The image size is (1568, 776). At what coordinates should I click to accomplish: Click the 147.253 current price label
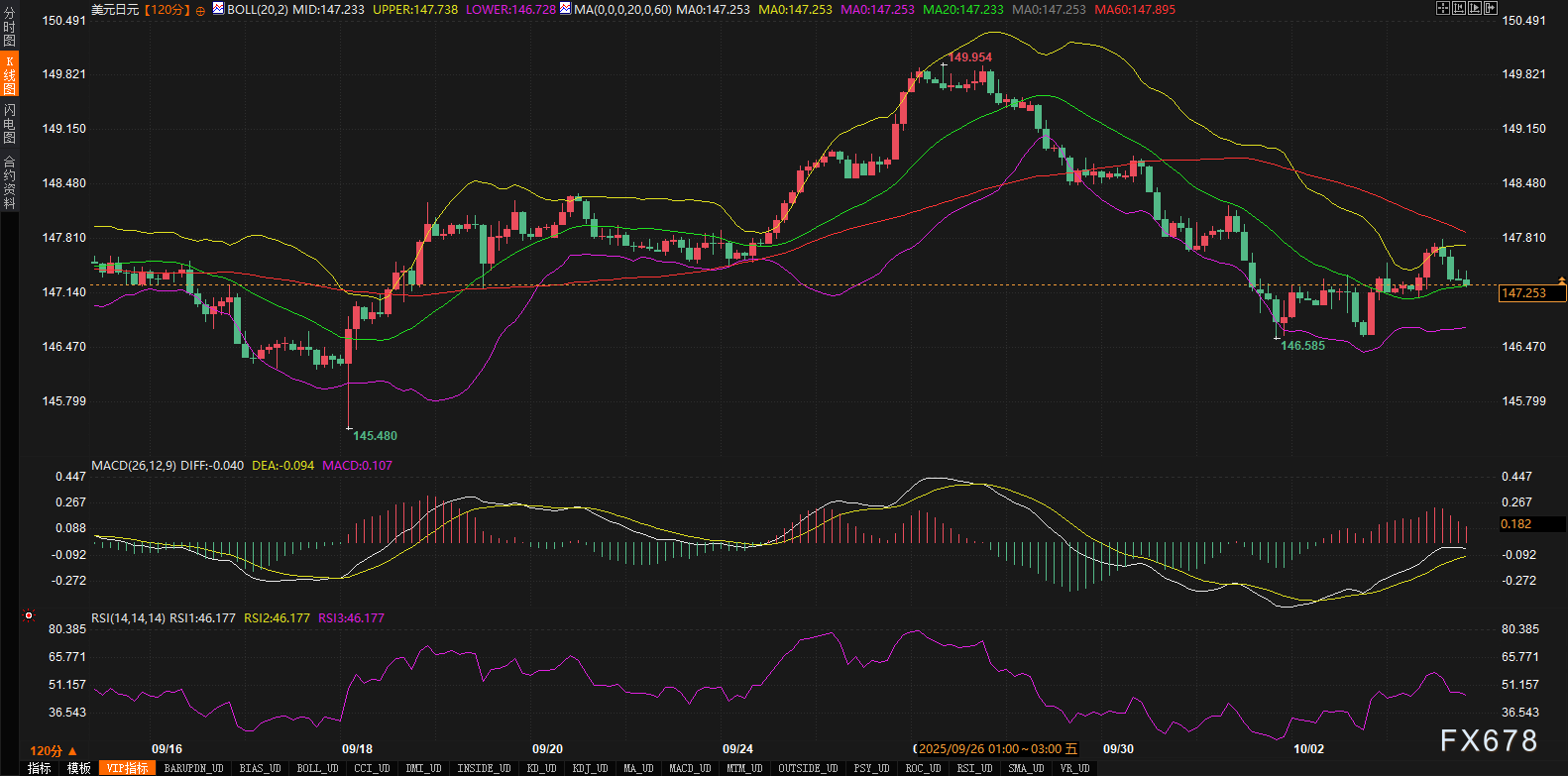pos(1523,293)
